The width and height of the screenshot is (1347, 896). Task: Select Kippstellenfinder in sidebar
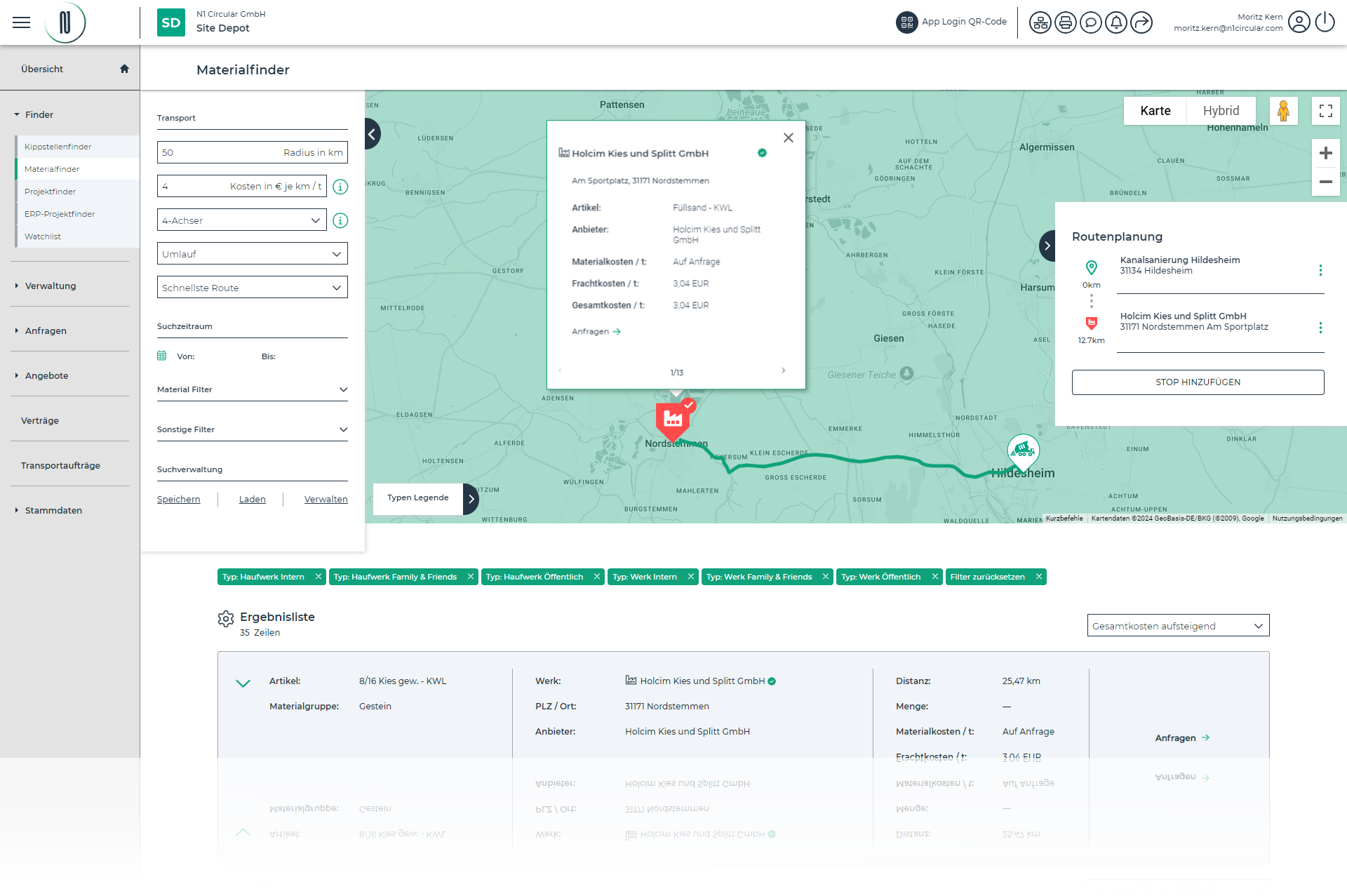[x=58, y=147]
